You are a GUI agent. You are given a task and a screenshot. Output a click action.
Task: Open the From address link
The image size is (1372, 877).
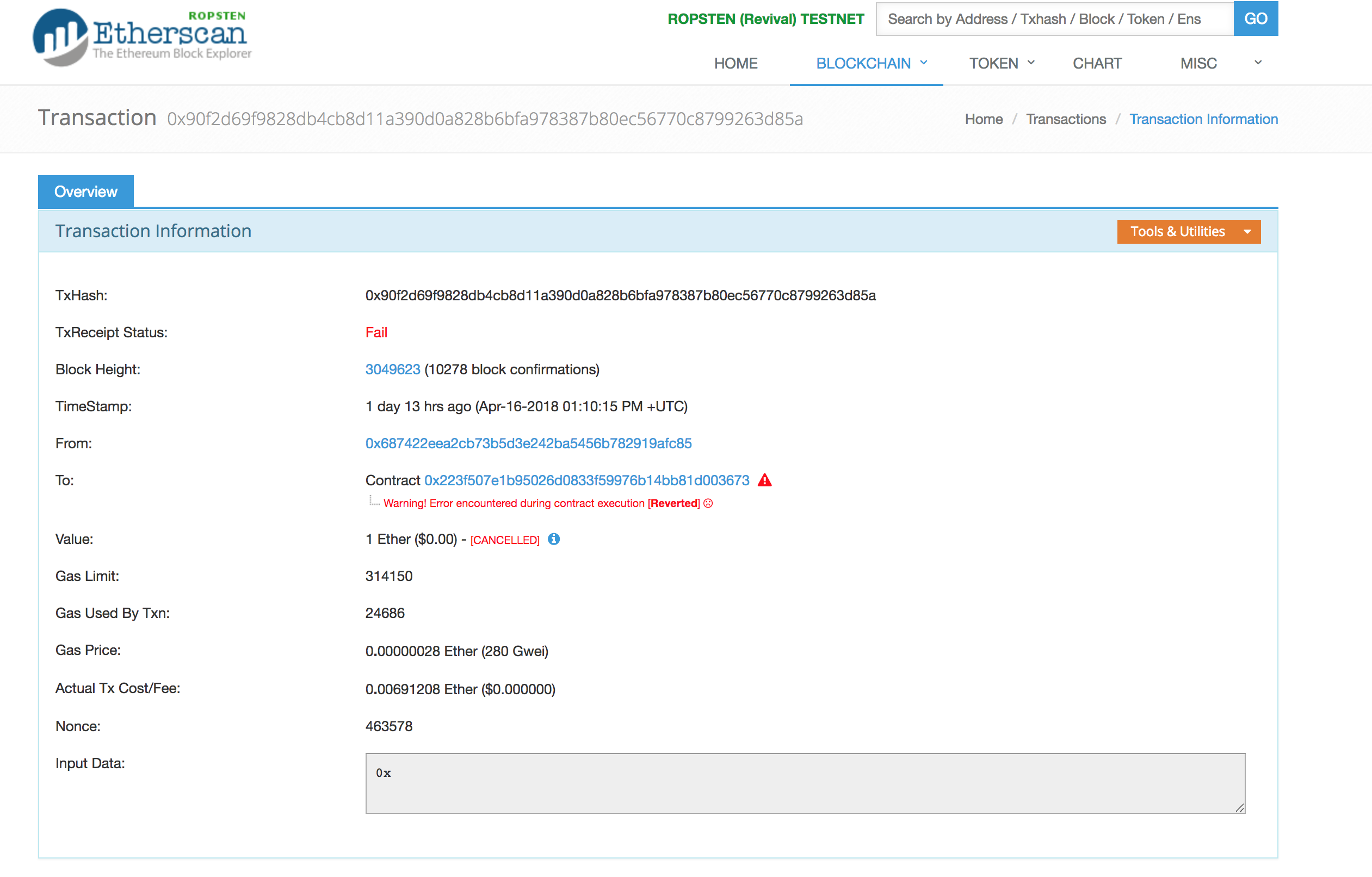coord(528,443)
